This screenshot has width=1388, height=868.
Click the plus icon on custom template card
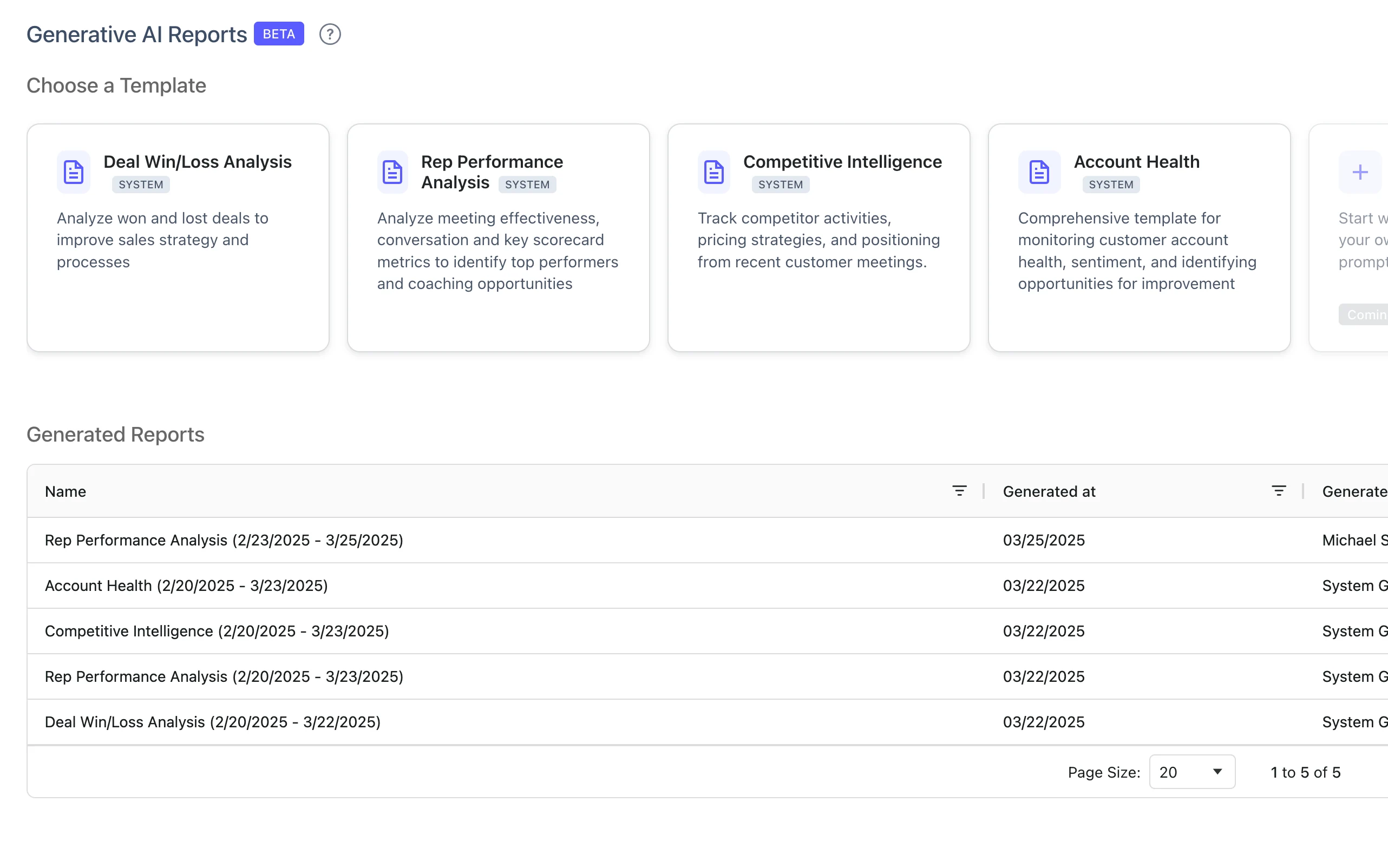1359,172
